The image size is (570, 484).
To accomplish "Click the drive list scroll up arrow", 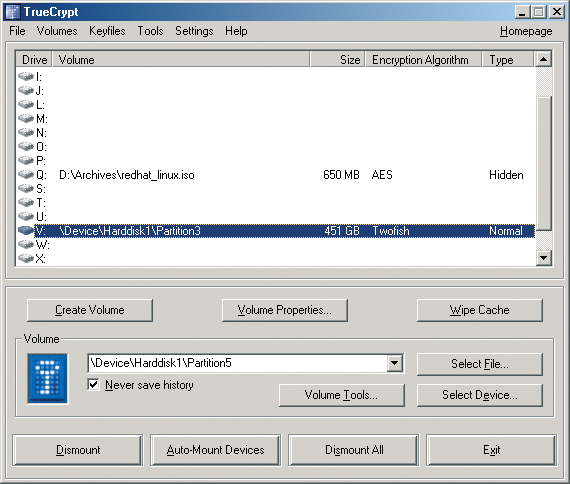I will tap(544, 59).
